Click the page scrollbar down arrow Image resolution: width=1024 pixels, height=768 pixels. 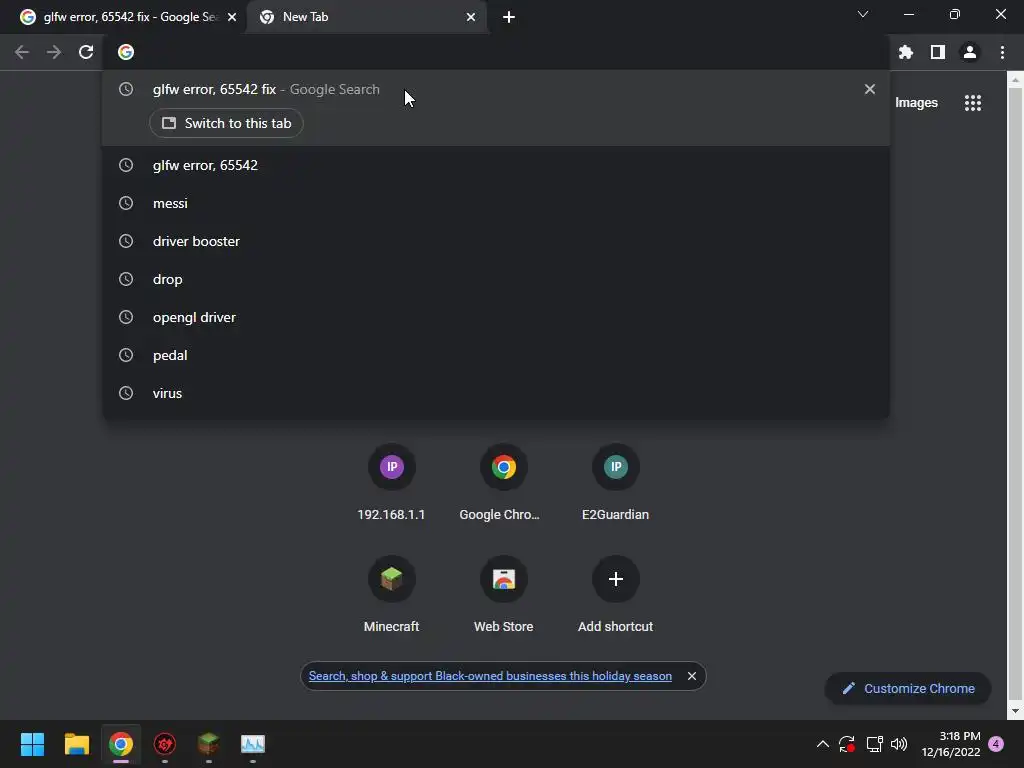(x=1015, y=711)
